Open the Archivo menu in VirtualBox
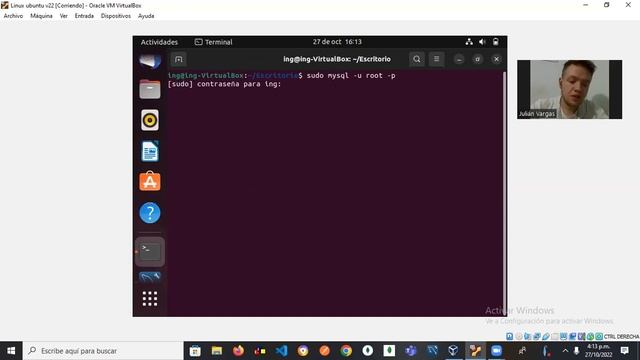Viewport: 640px width, 360px height. pos(13,16)
